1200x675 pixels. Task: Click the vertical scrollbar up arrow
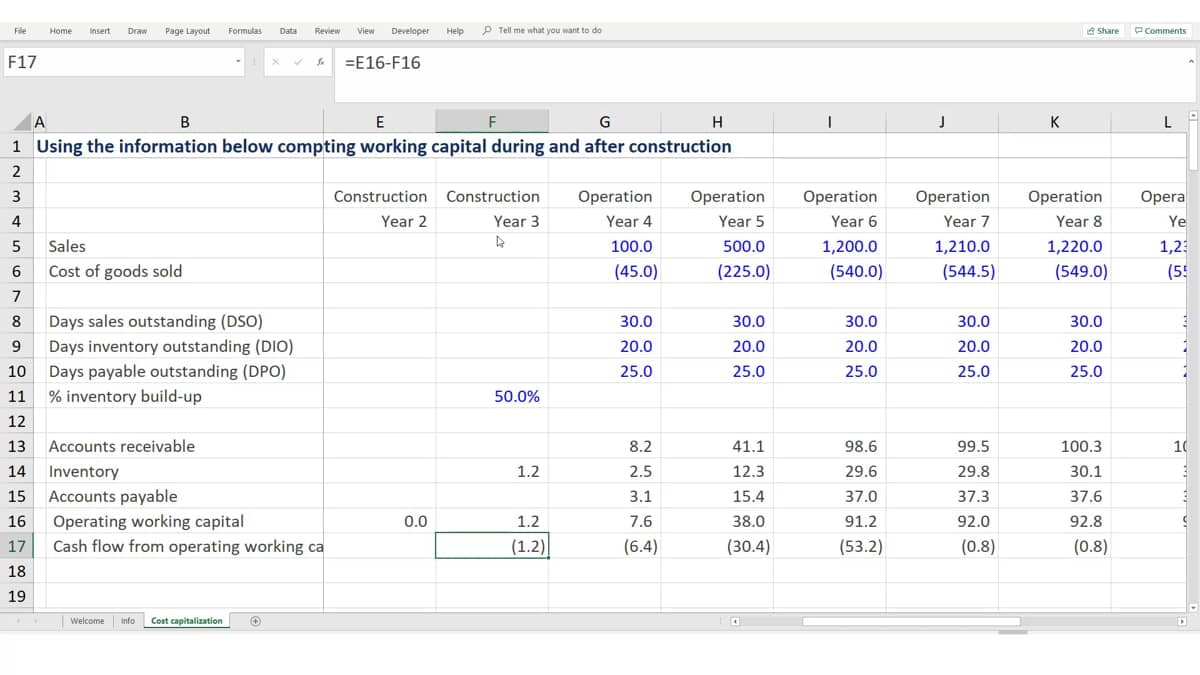pyautogui.click(x=1191, y=116)
